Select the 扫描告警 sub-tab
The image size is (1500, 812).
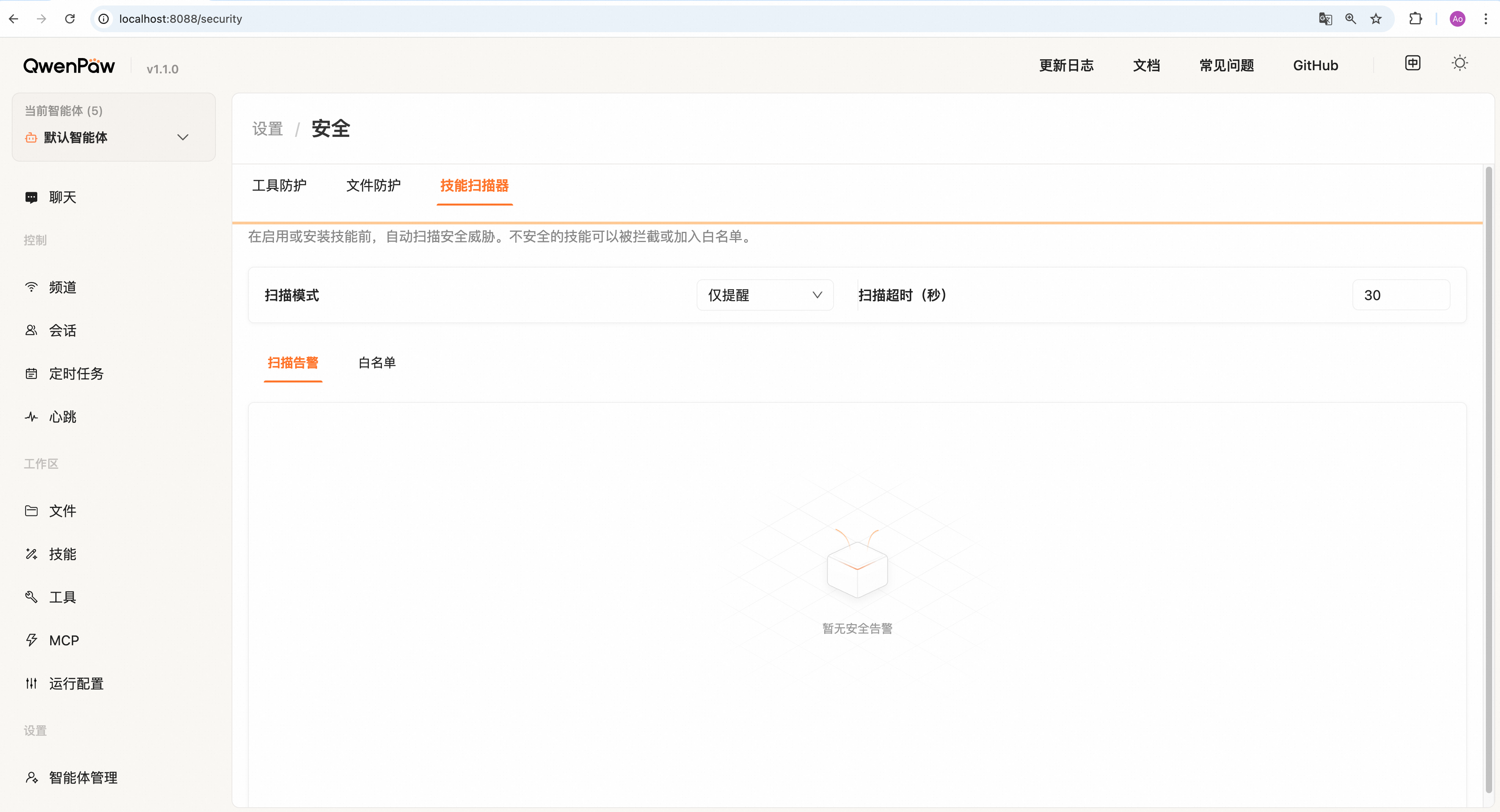click(293, 362)
